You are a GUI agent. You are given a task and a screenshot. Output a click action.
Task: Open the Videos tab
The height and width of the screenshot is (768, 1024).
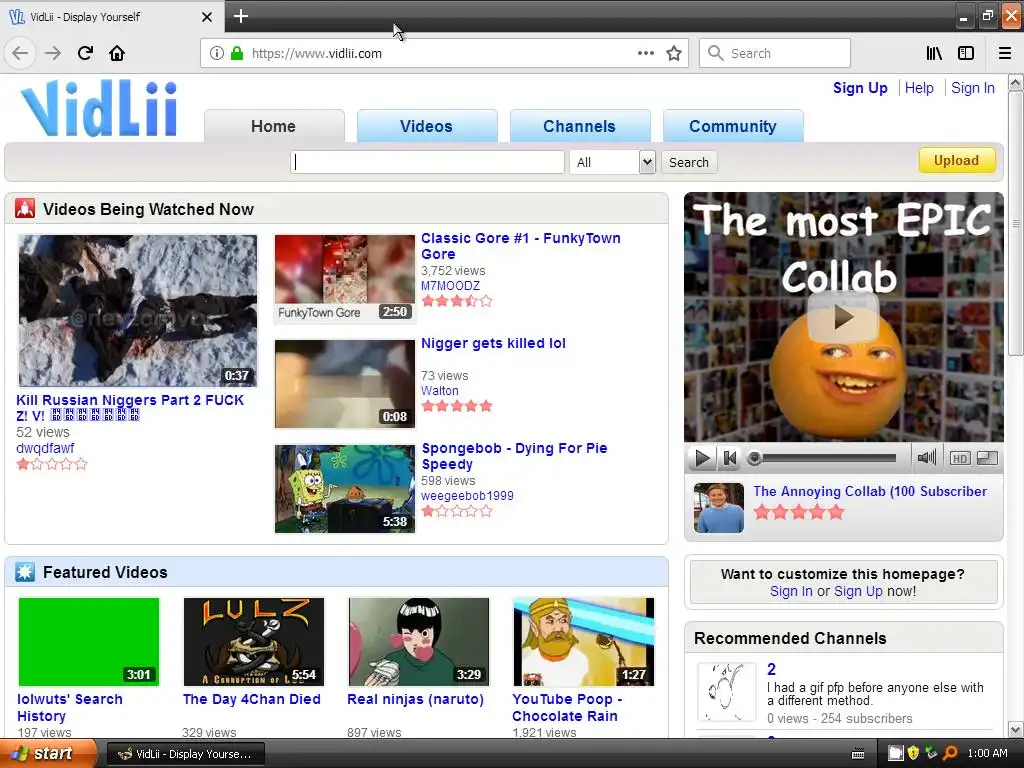point(426,126)
